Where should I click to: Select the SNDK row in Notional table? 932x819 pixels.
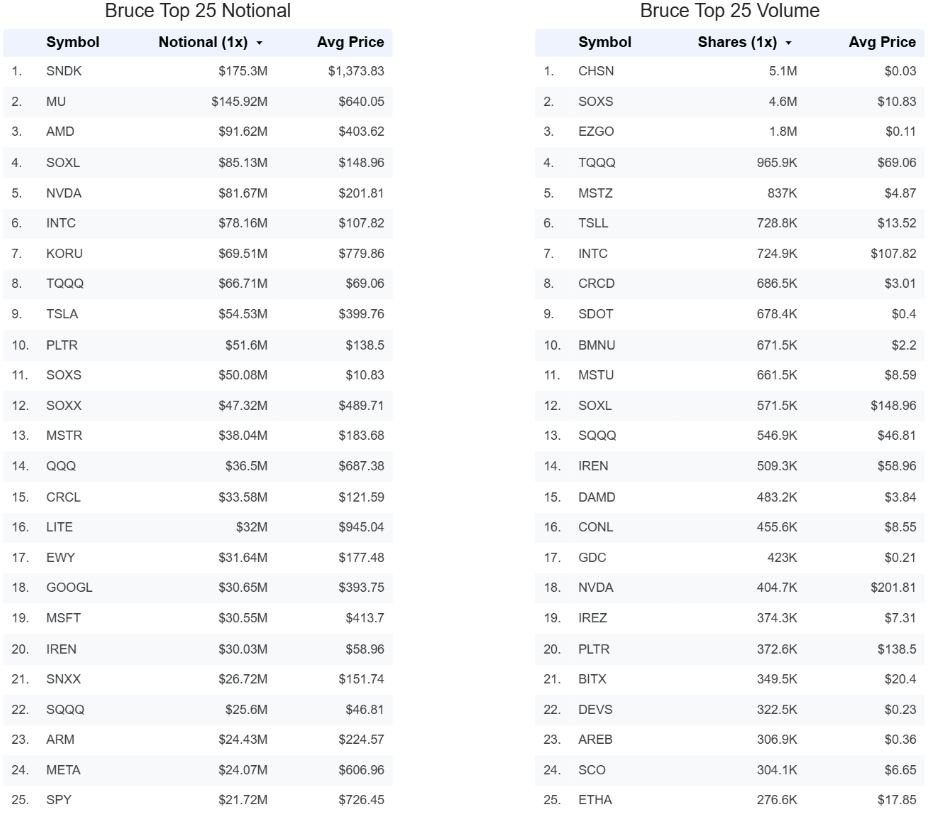click(x=198, y=71)
